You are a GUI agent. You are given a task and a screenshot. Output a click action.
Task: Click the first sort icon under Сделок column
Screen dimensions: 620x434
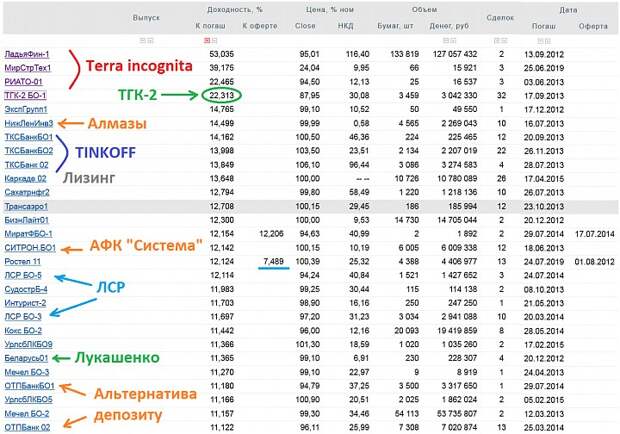[497, 40]
